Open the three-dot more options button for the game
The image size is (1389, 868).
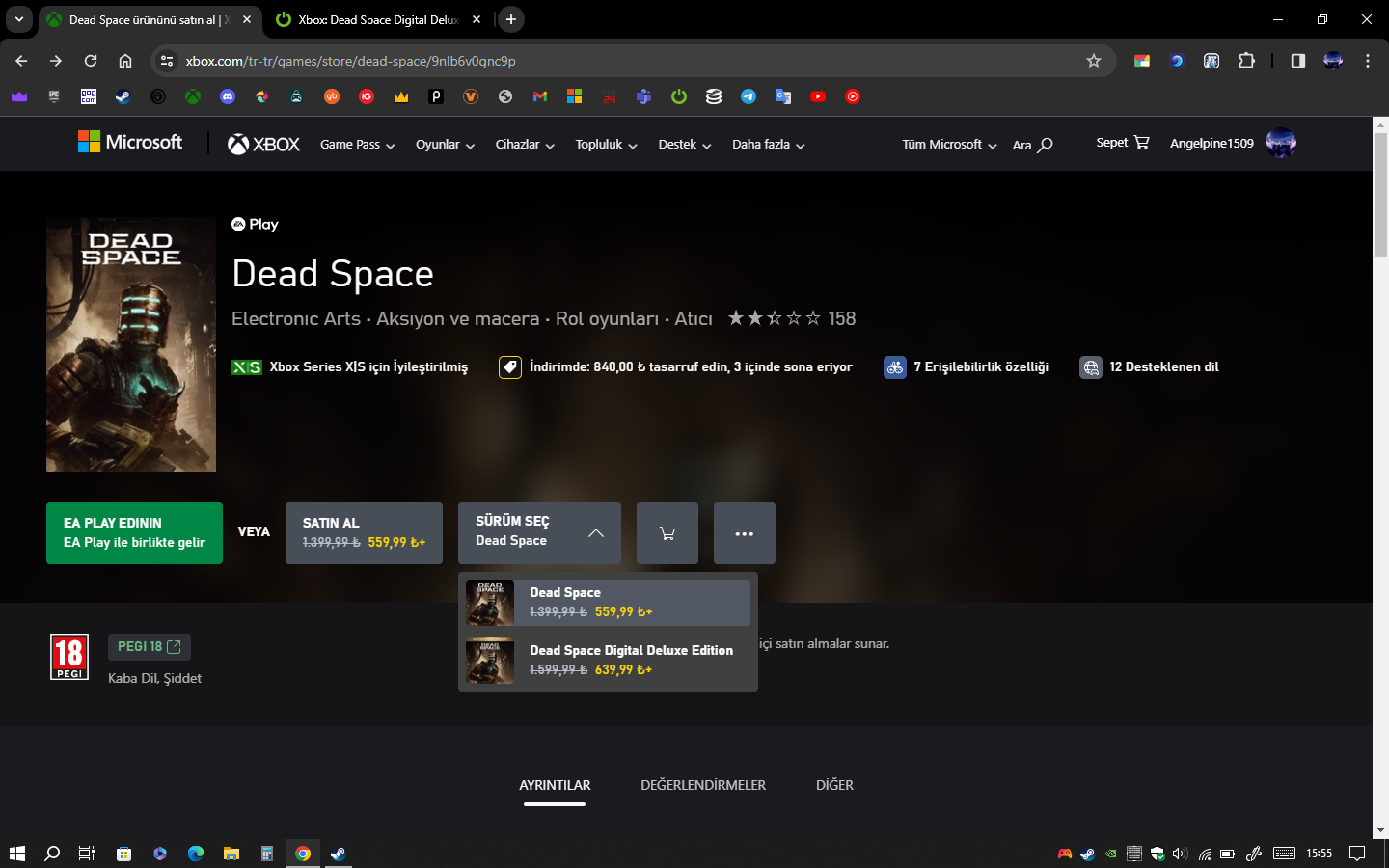pos(745,533)
